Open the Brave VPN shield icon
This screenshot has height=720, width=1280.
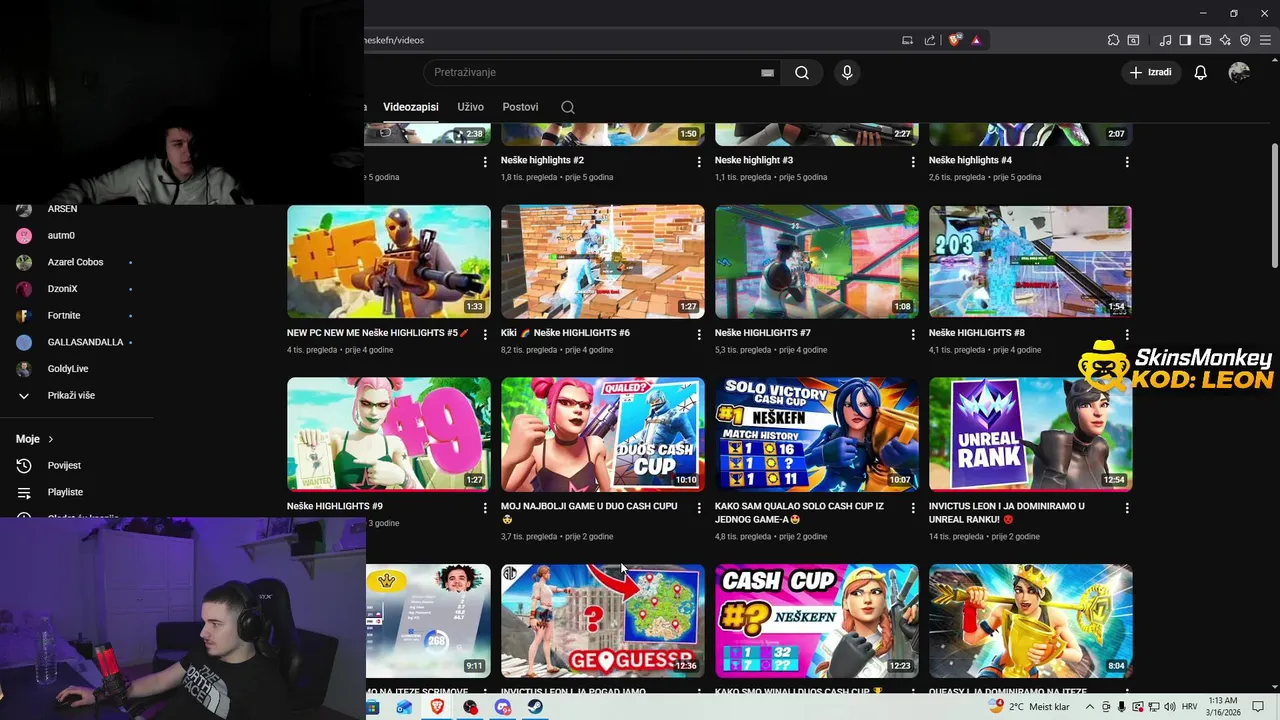(1245, 40)
